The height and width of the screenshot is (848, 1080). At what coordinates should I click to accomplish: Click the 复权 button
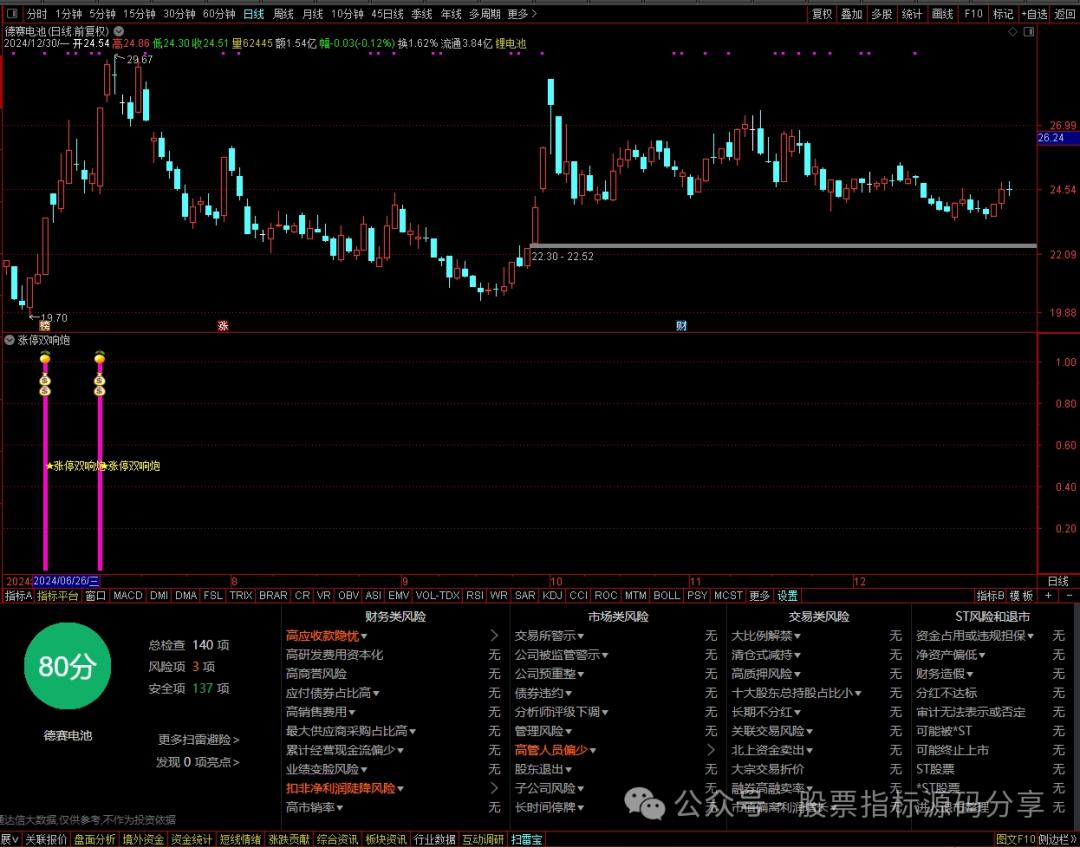[822, 14]
